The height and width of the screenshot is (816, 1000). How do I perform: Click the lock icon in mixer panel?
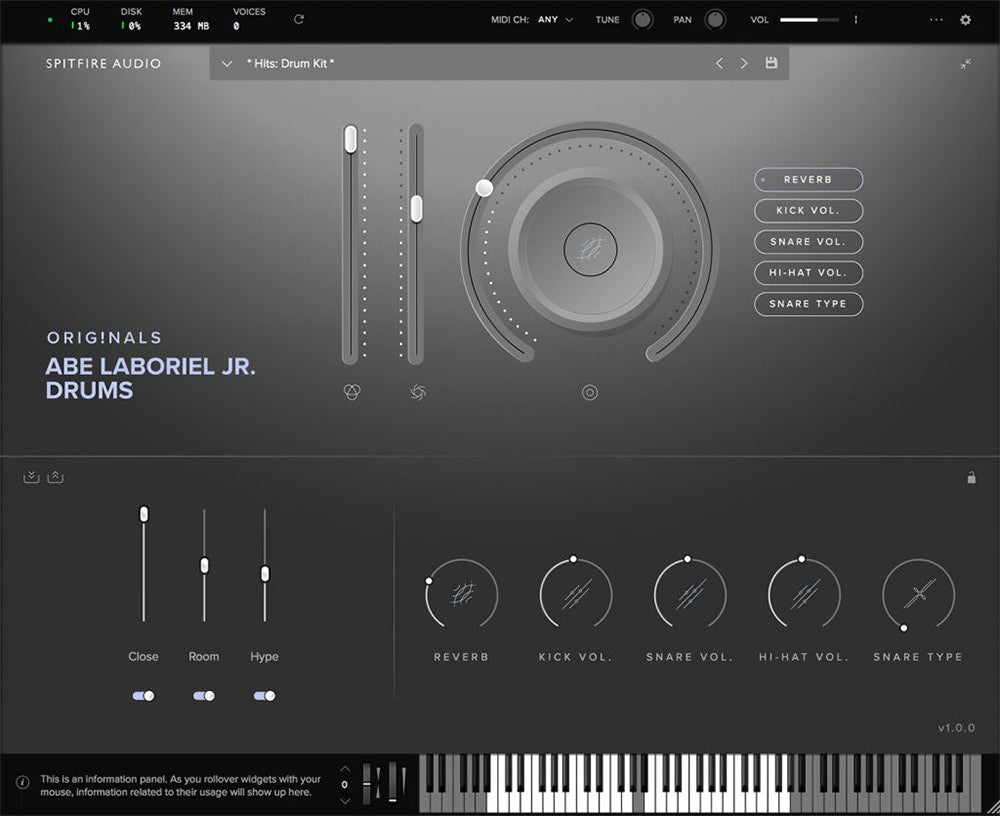[x=970, y=478]
